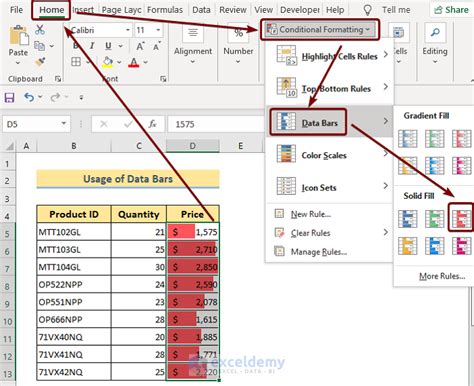
Task: Click the Cut scissors icon
Action: coord(40,30)
